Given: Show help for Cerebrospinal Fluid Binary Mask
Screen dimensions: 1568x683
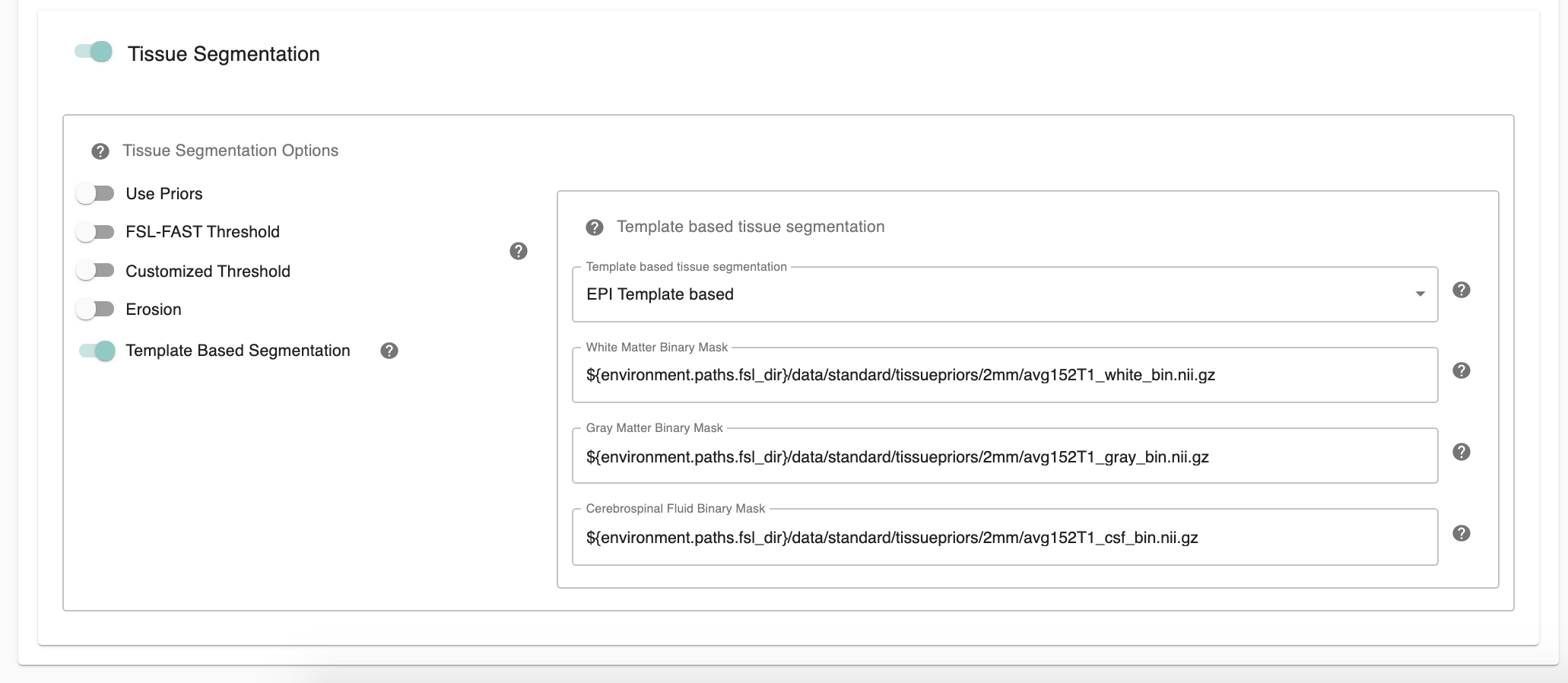Looking at the screenshot, I should pos(1461,533).
